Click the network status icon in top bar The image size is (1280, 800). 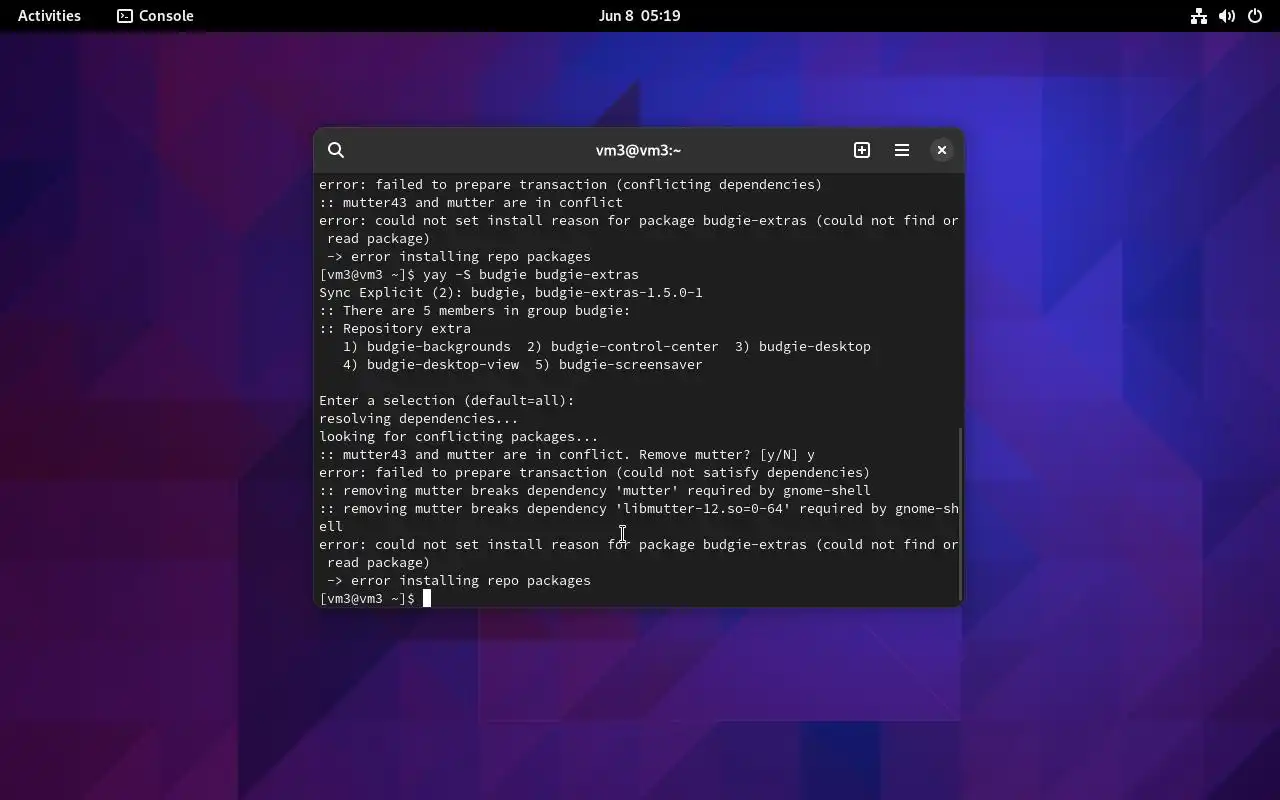pyautogui.click(x=1199, y=16)
